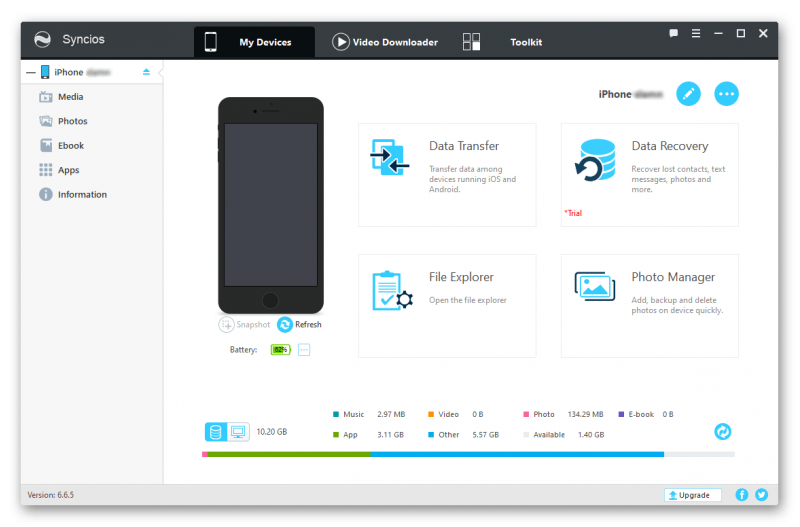800x527 pixels.
Task: Open the Syncios logo icon
Action: pyautogui.click(x=42, y=39)
